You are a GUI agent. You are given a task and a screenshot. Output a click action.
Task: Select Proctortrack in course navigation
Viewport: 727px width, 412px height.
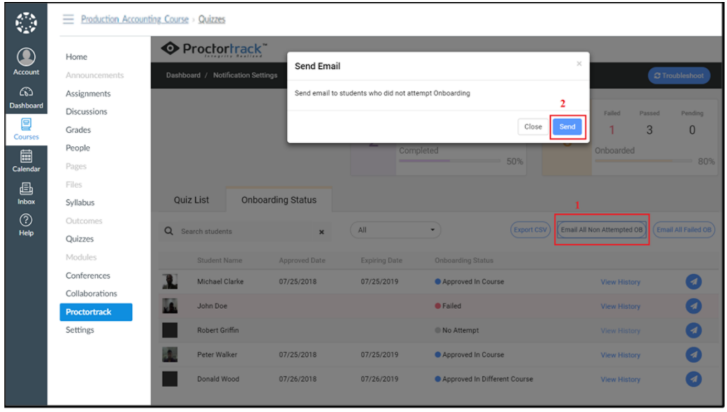[96, 312]
